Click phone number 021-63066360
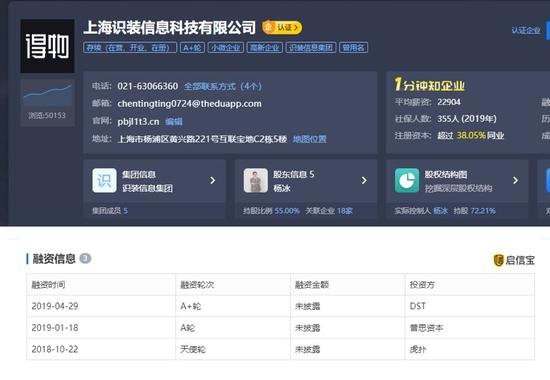 tap(148, 86)
